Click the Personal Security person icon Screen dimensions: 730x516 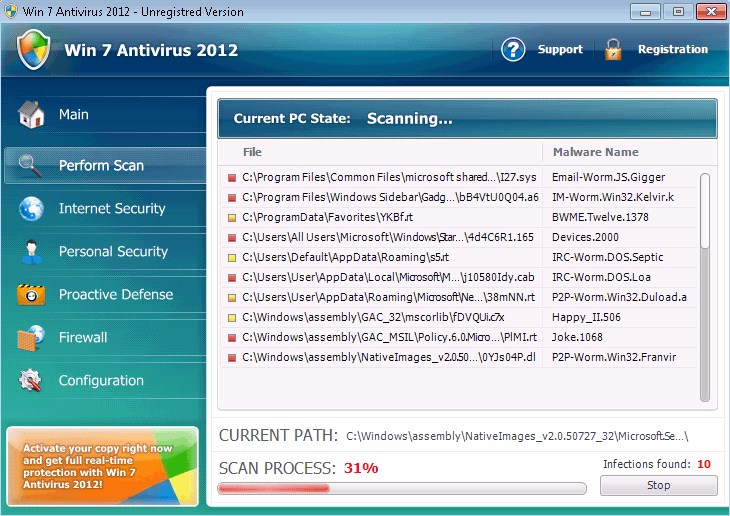pyautogui.click(x=32, y=252)
